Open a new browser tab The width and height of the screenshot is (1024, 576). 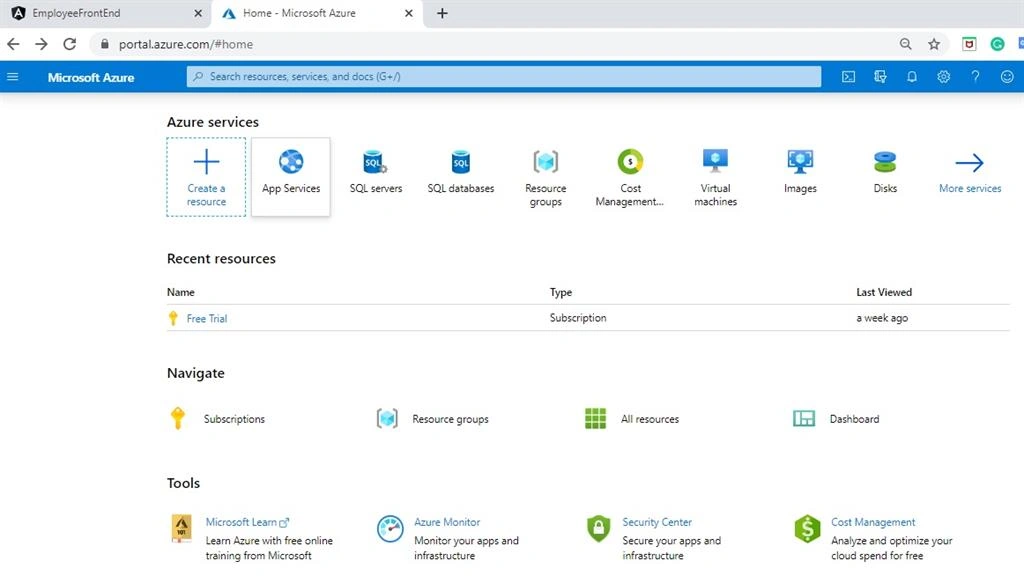(x=442, y=13)
